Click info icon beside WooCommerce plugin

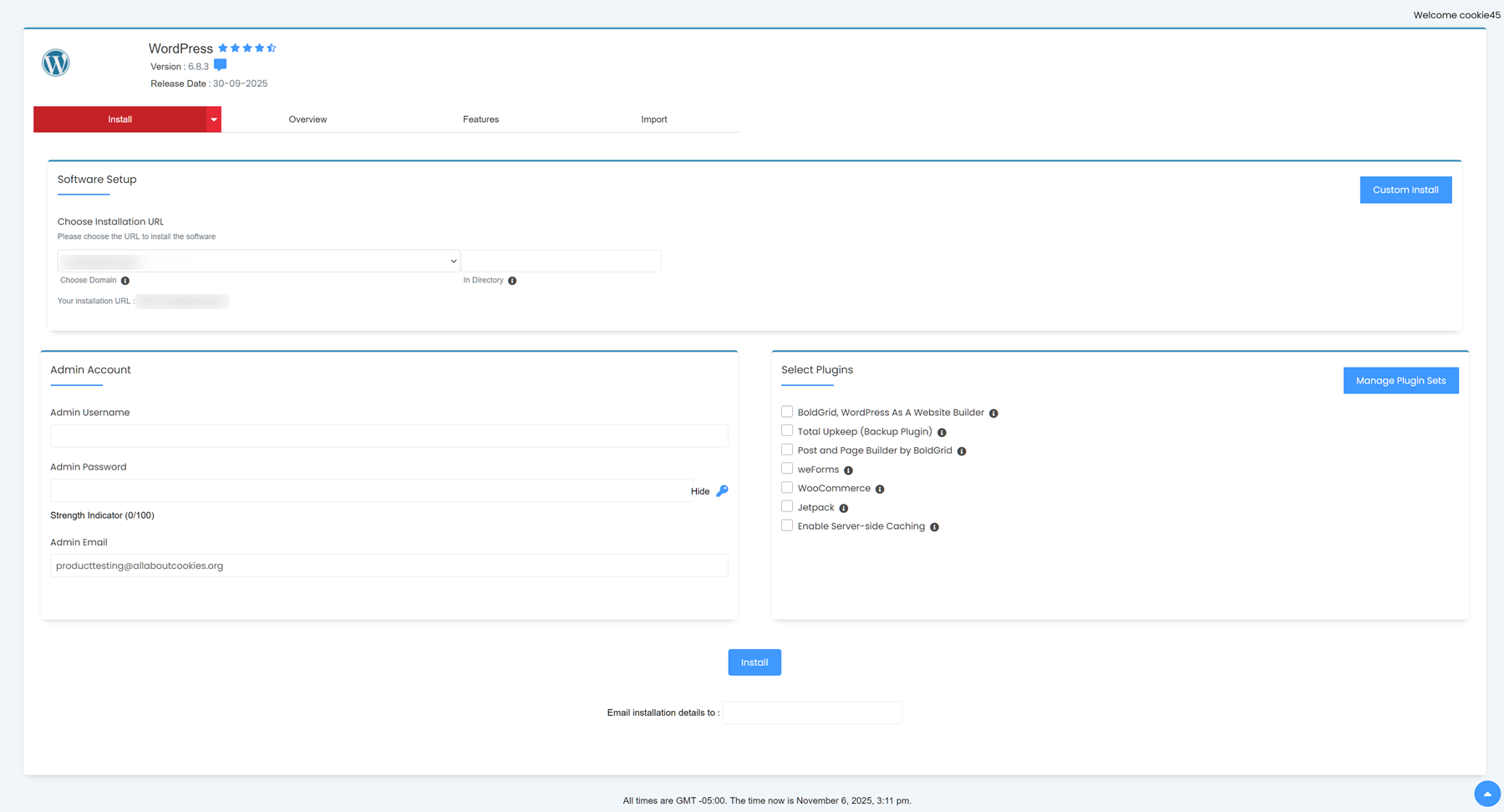pyautogui.click(x=880, y=490)
